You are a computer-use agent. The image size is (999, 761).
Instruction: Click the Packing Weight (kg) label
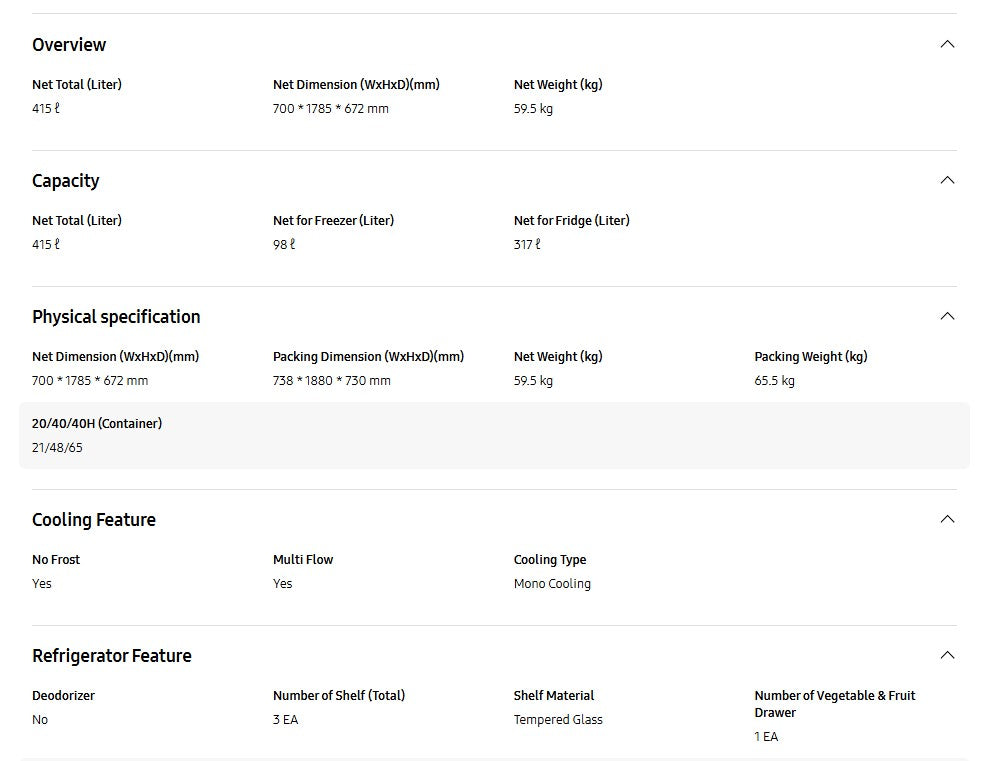coord(810,357)
